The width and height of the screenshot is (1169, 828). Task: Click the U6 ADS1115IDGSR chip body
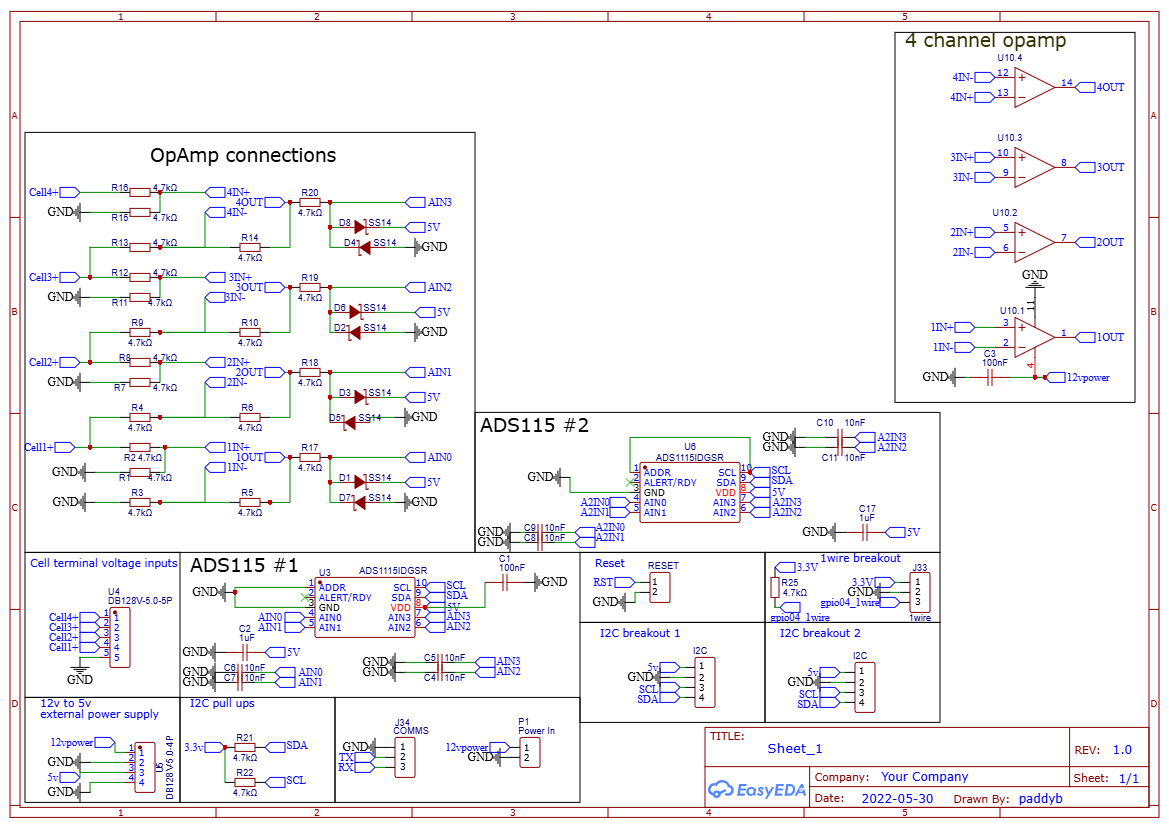(x=689, y=493)
